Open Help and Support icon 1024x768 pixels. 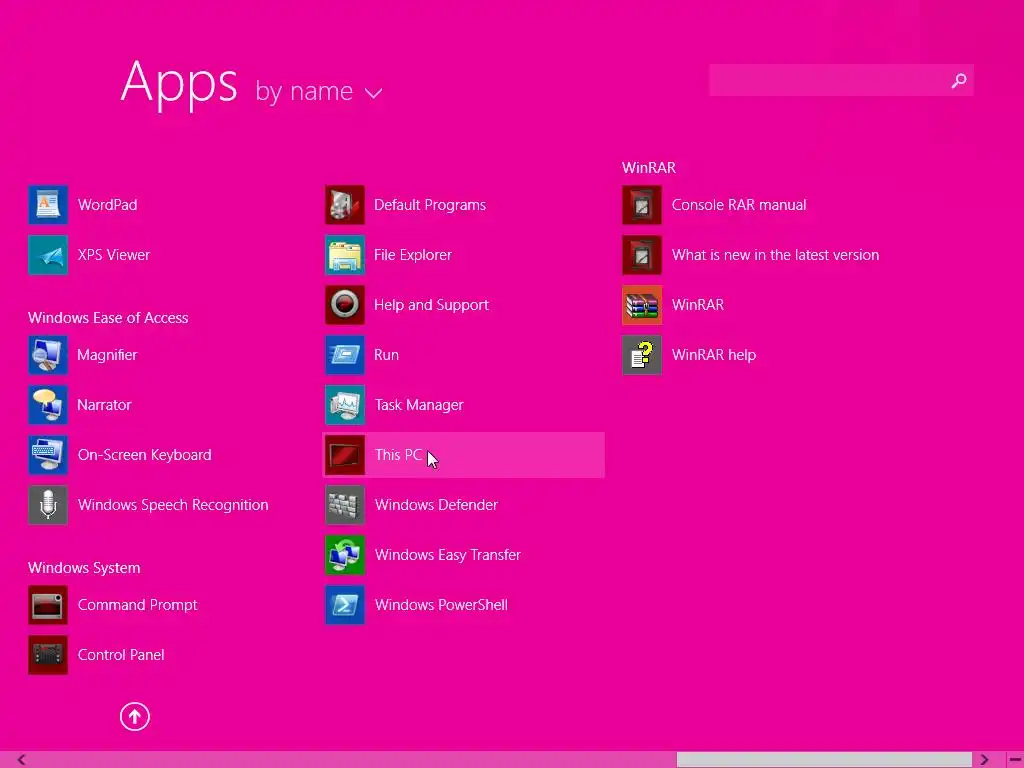[345, 305]
